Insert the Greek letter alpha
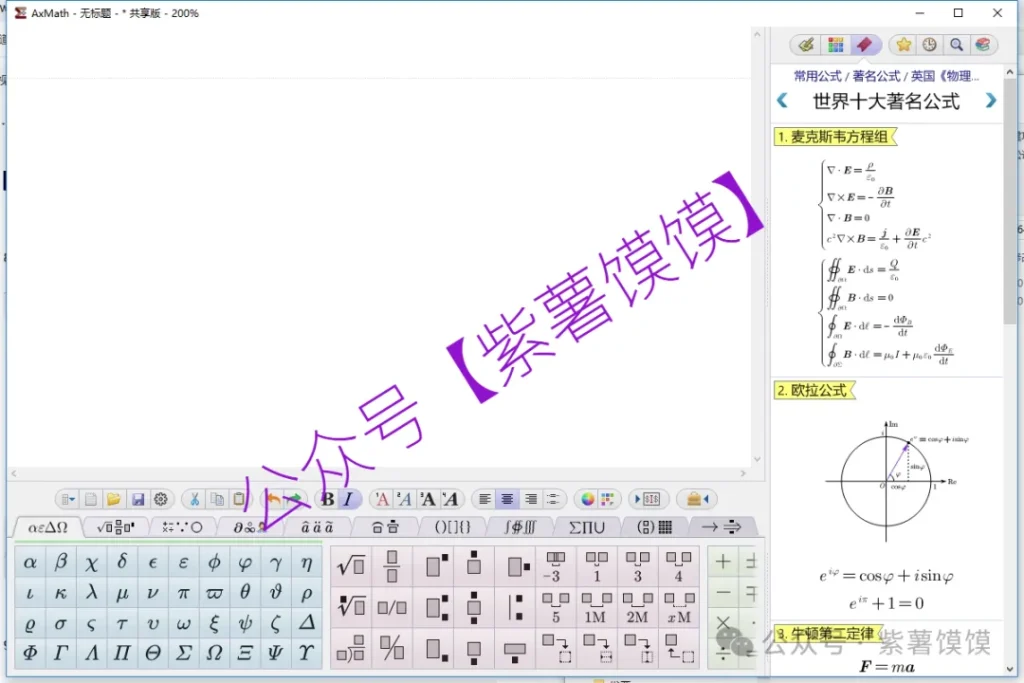Viewport: 1024px width, 683px height. (30, 562)
